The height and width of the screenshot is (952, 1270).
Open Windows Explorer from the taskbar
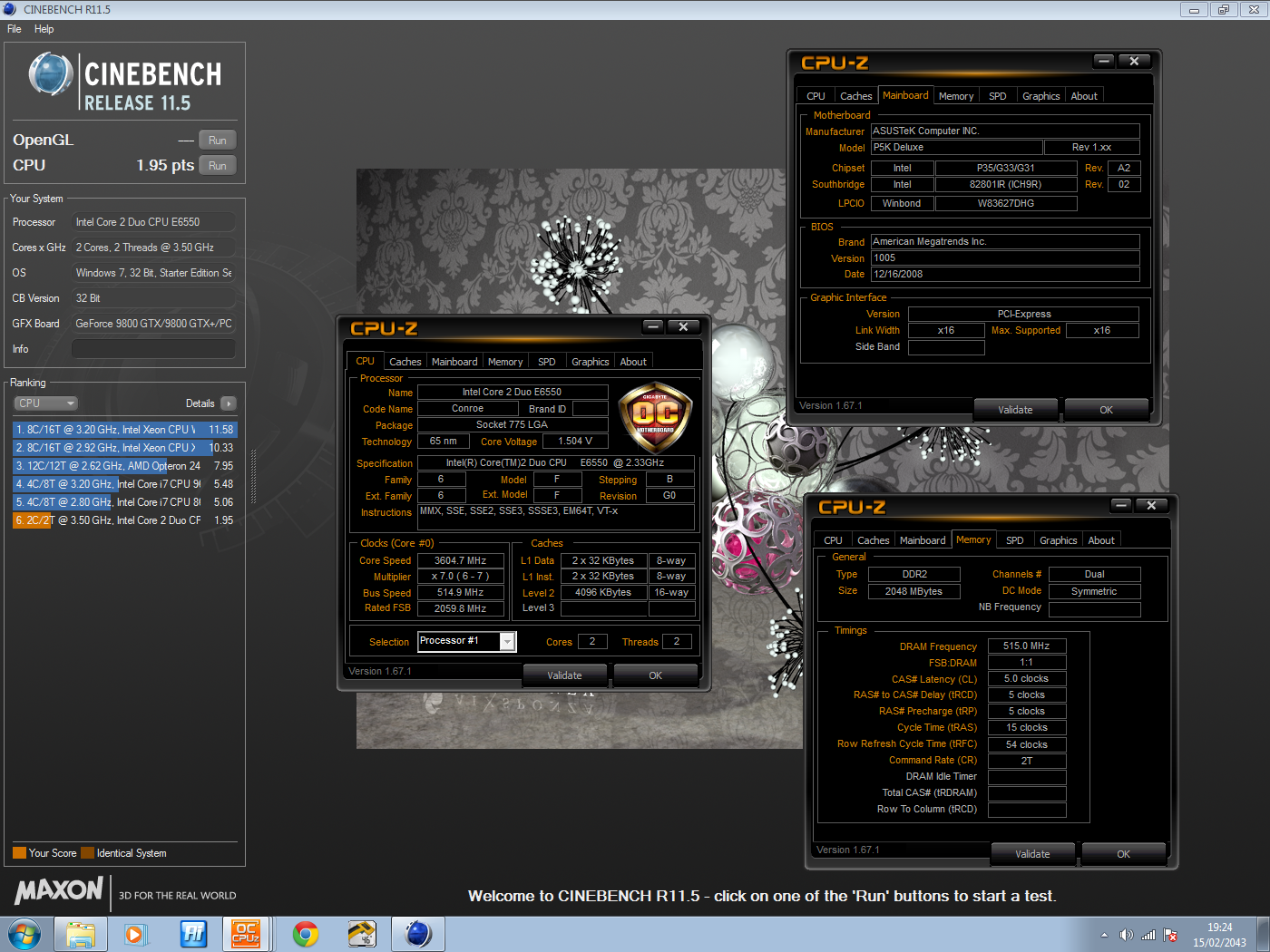tap(81, 934)
